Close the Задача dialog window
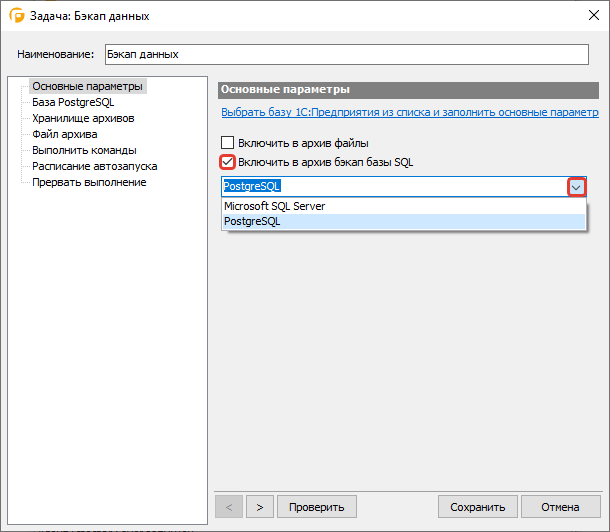610x532 pixels. pos(584,16)
